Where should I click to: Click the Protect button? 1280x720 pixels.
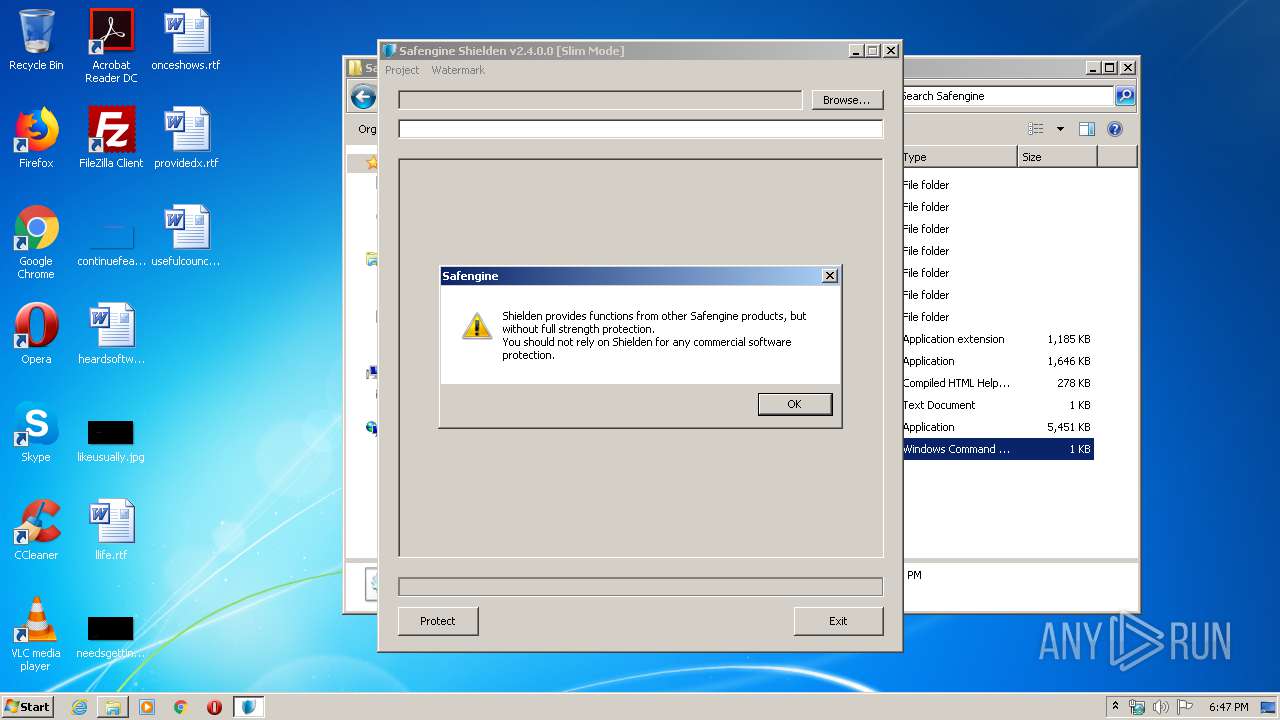(x=438, y=621)
